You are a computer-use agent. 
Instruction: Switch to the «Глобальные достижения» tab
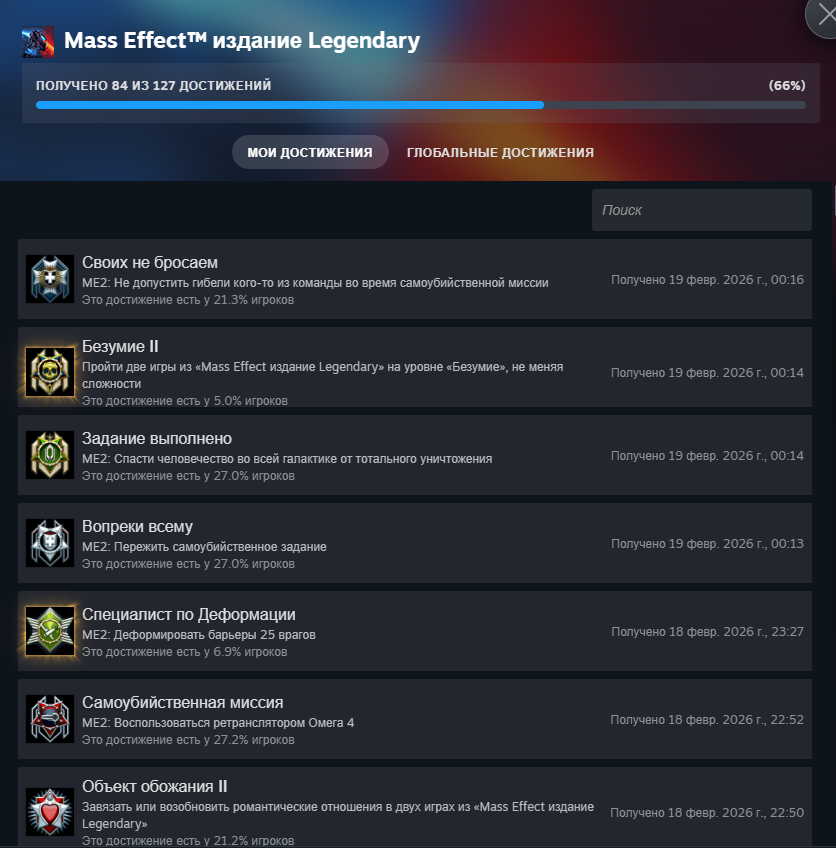[500, 153]
